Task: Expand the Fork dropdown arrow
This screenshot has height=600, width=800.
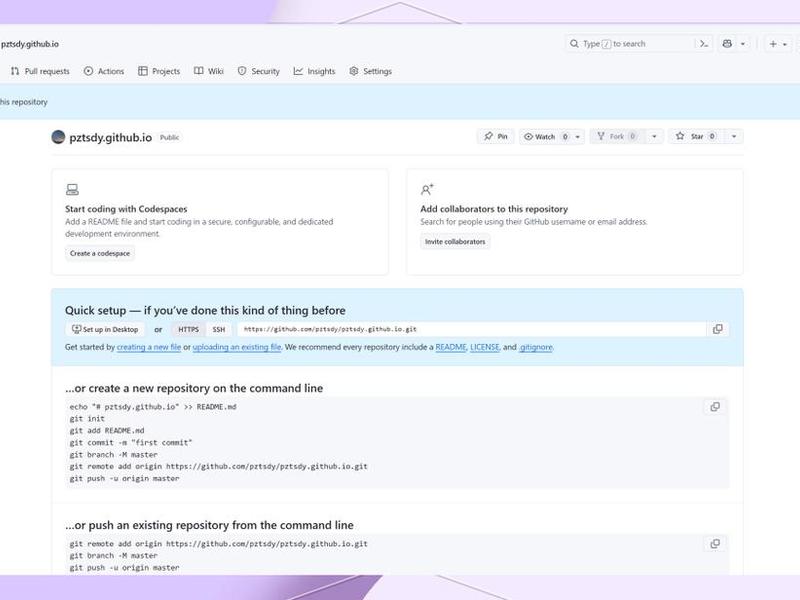Action: click(x=654, y=136)
